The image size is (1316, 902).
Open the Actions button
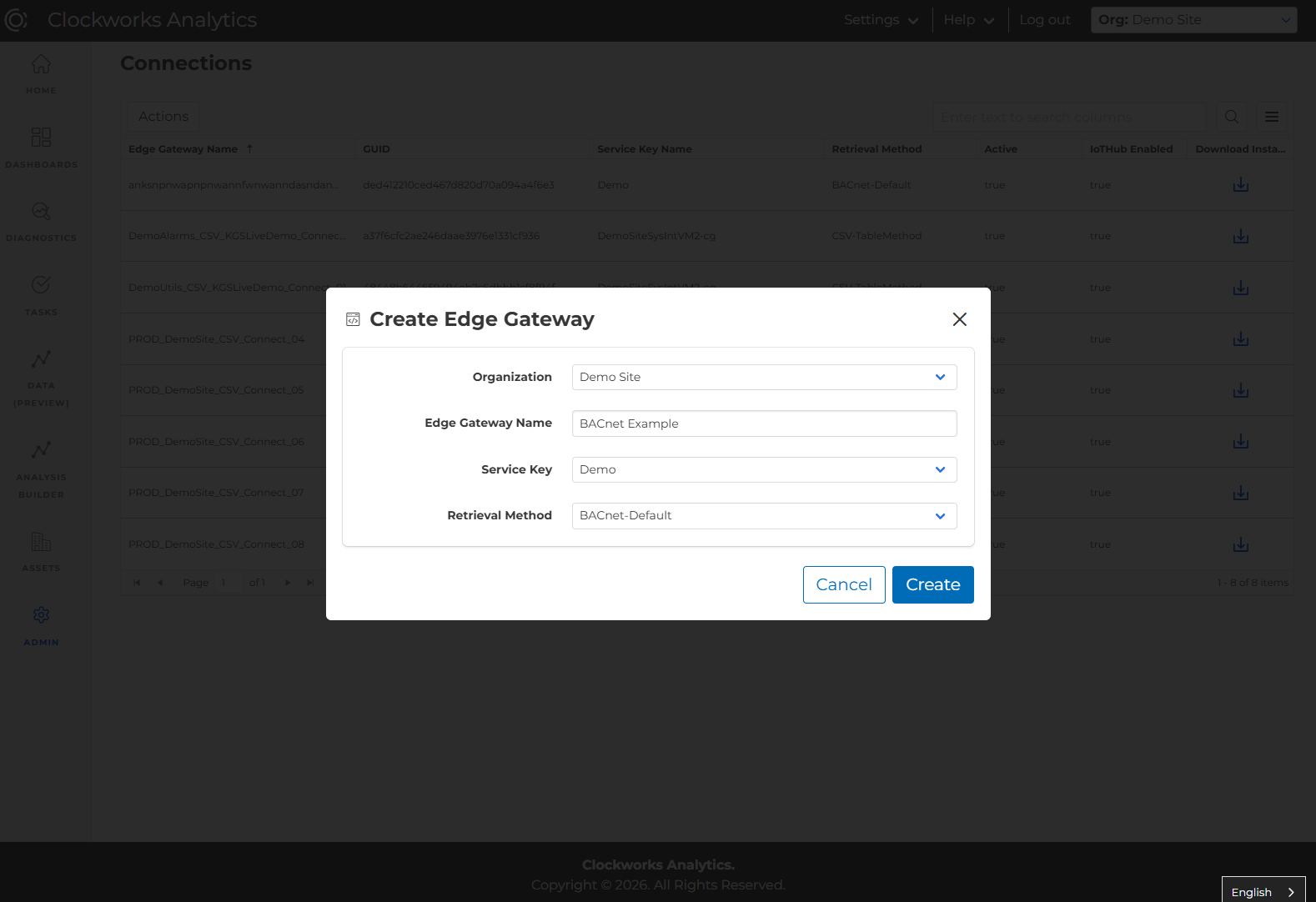(163, 117)
